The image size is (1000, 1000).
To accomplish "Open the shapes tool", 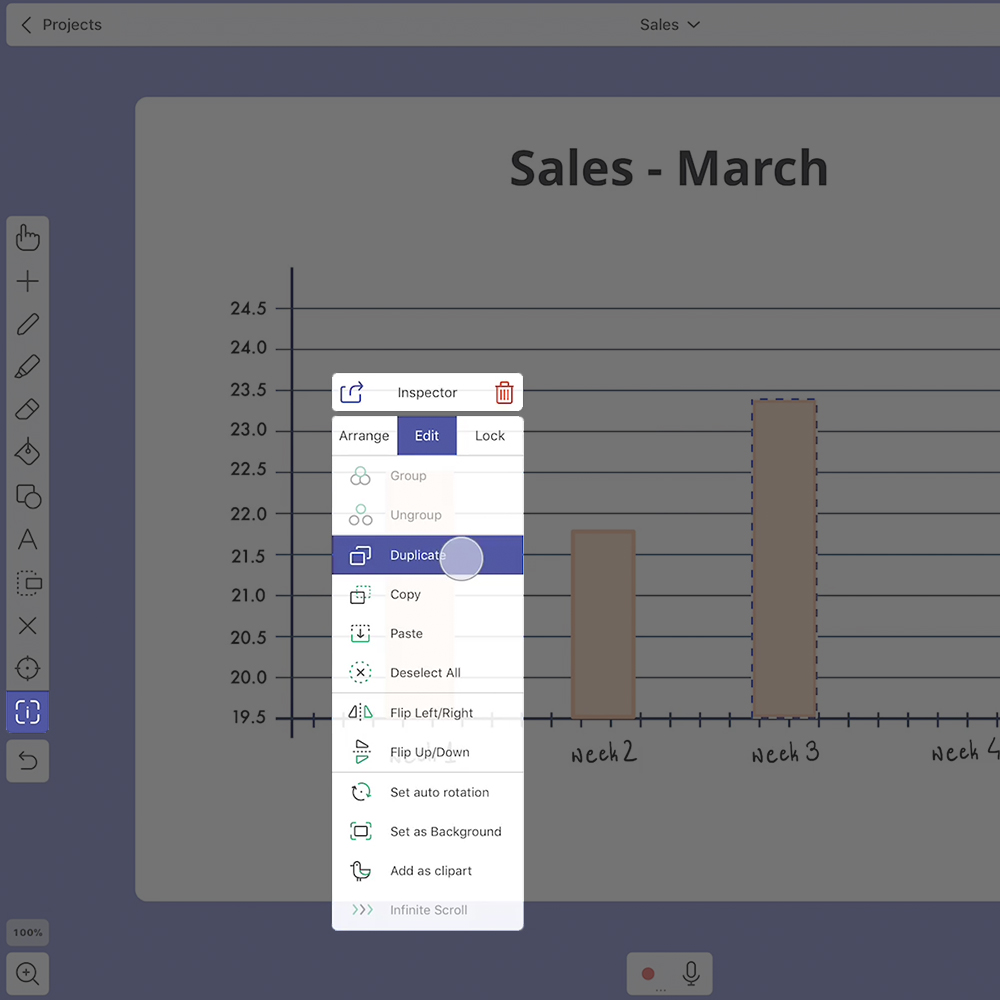I will point(28,496).
